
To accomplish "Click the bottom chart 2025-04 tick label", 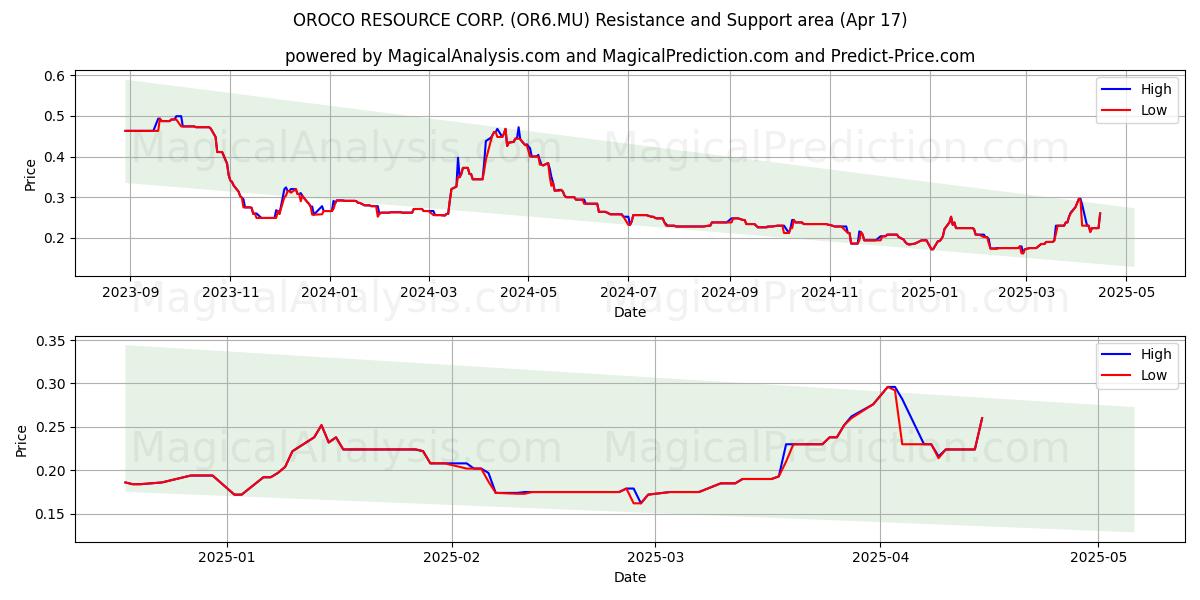I will tap(881, 557).
